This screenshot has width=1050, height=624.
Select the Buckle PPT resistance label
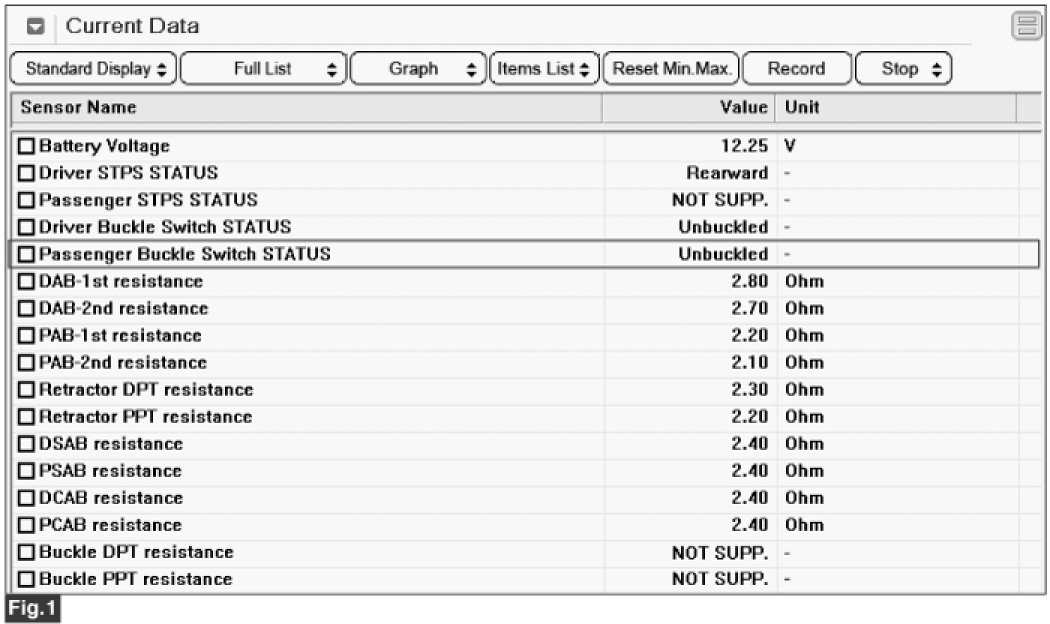click(135, 579)
